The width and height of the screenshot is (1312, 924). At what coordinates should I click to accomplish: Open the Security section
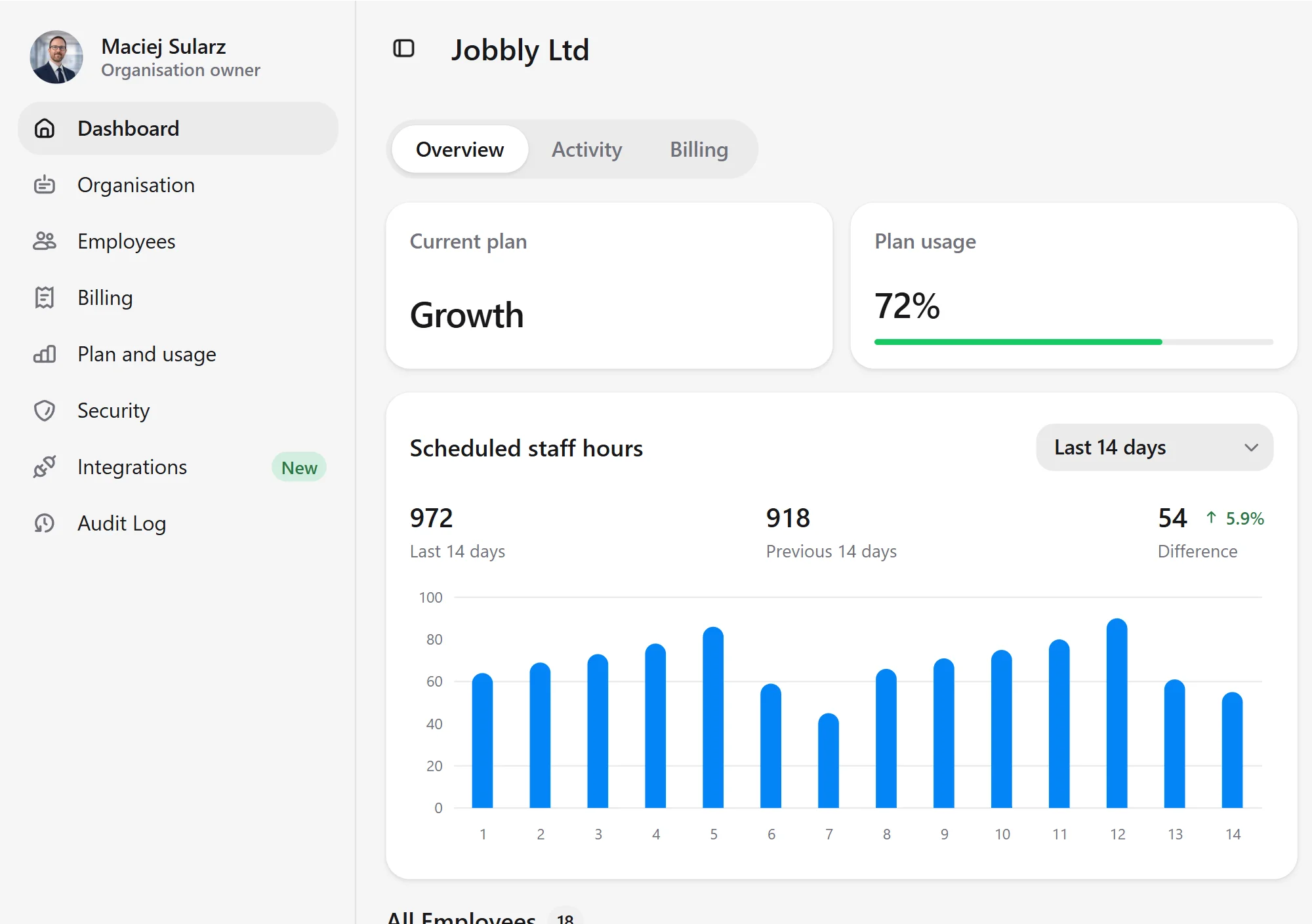coord(178,411)
